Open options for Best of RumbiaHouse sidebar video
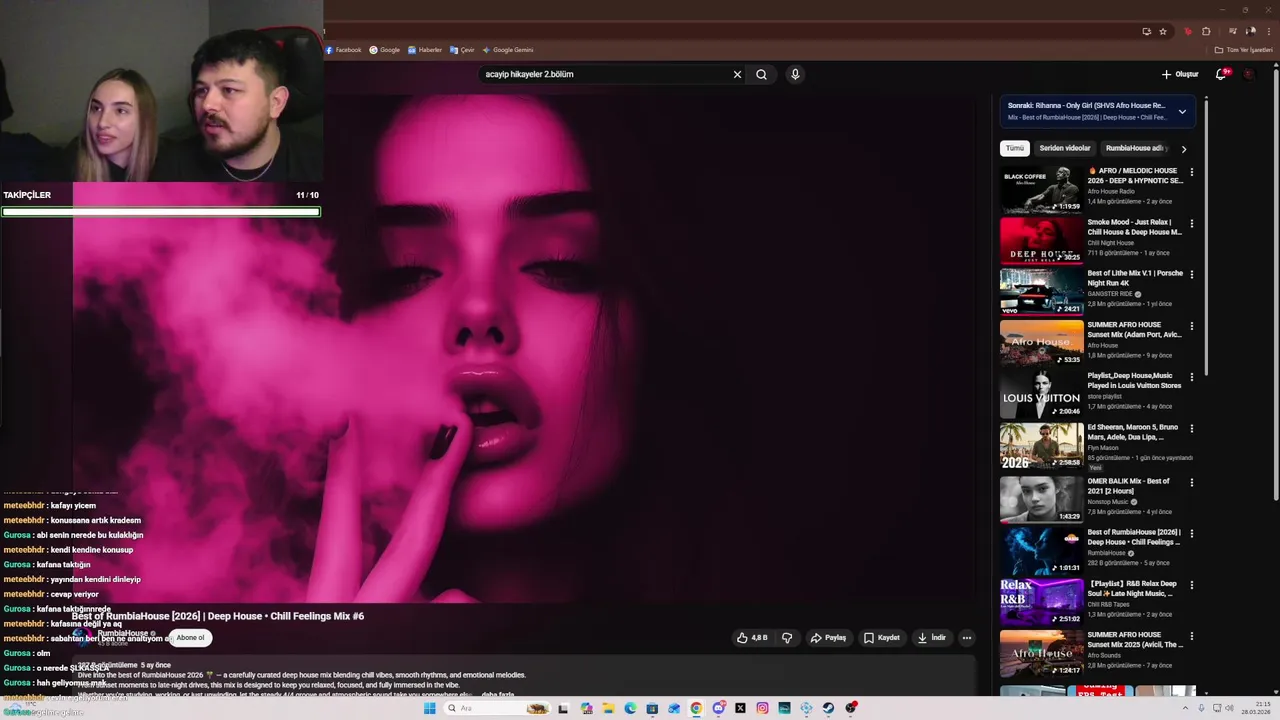This screenshot has width=1280, height=720. [x=1191, y=533]
